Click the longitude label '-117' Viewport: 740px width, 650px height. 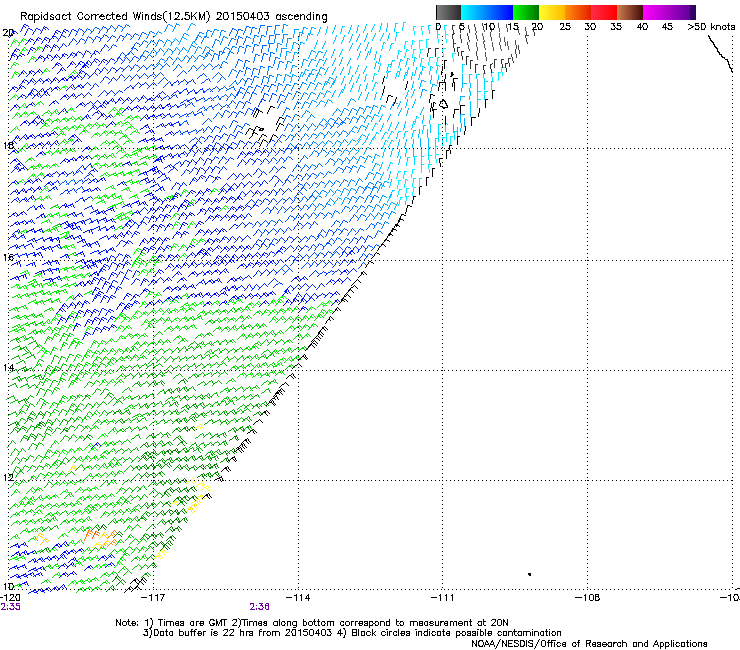[154, 598]
